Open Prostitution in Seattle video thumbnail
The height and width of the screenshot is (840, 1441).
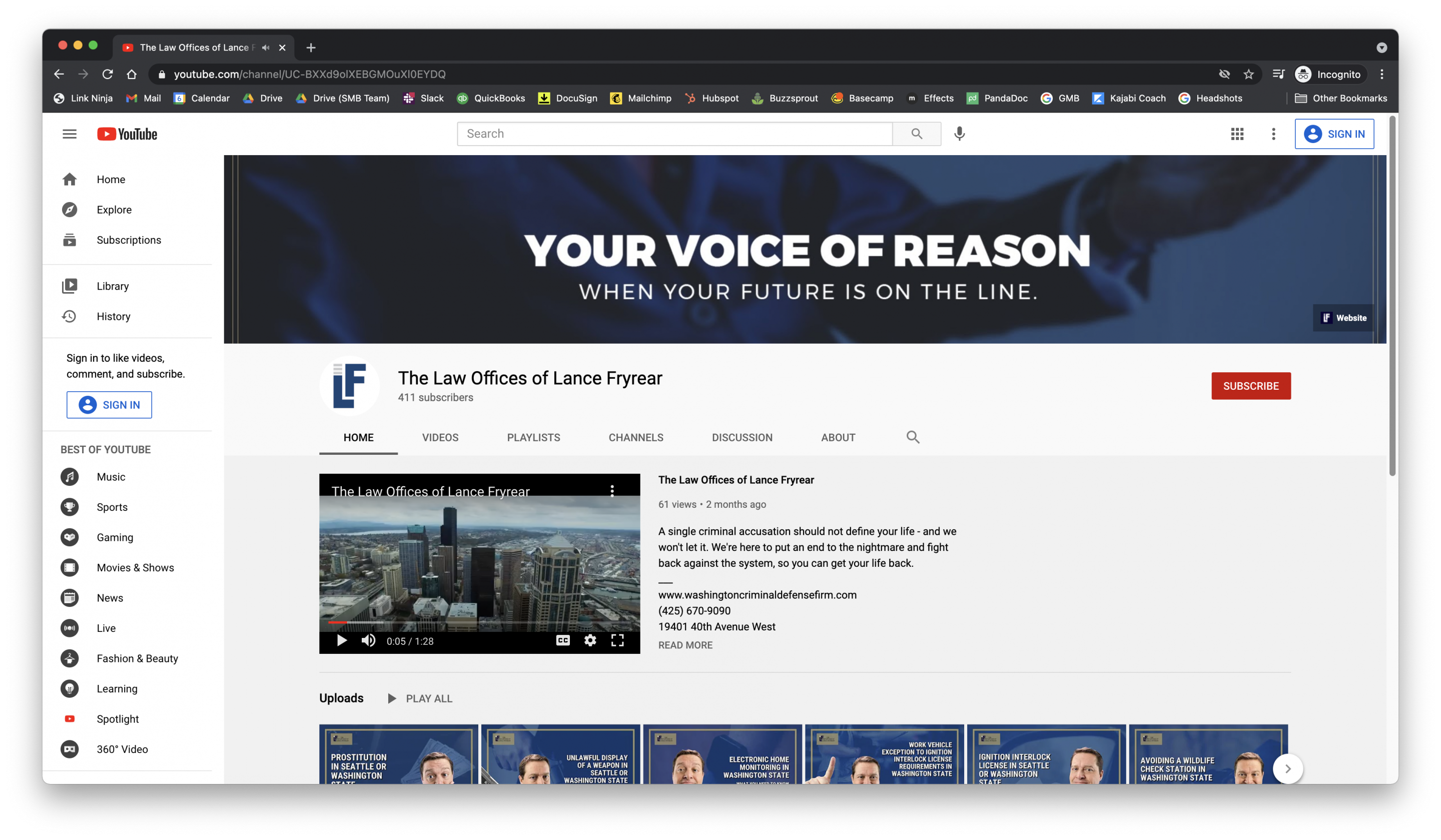[x=398, y=754]
